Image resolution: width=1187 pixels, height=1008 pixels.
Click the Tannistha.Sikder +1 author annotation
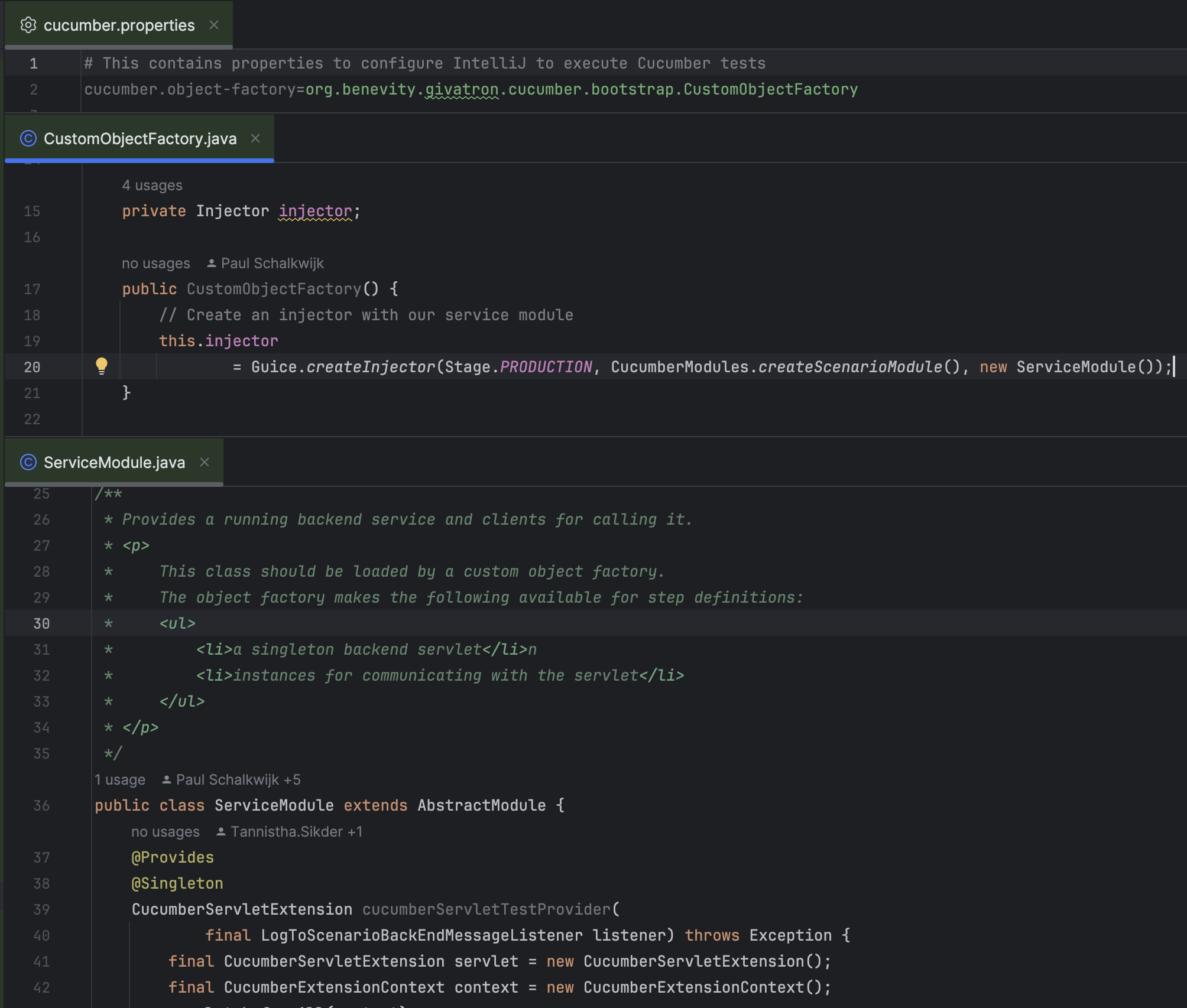(x=296, y=831)
